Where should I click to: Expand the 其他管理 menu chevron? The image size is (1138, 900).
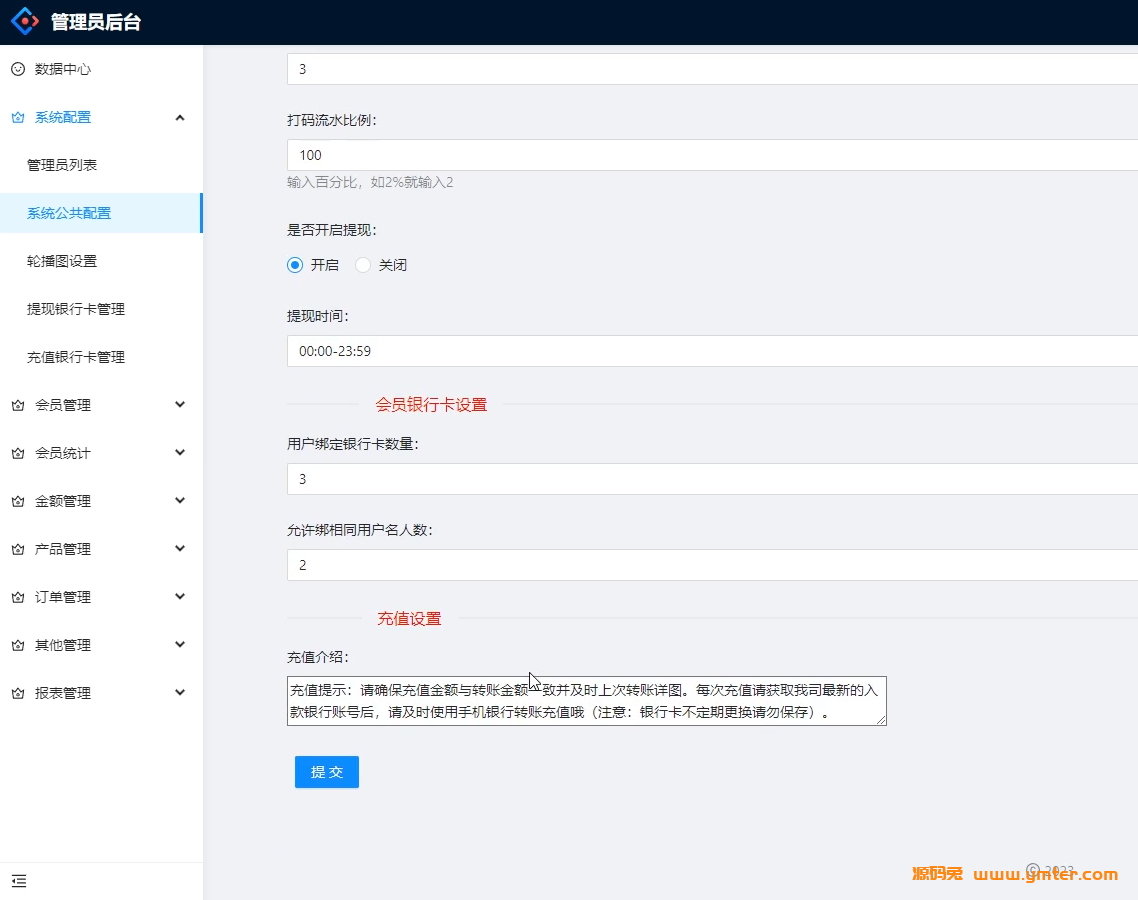(x=180, y=644)
